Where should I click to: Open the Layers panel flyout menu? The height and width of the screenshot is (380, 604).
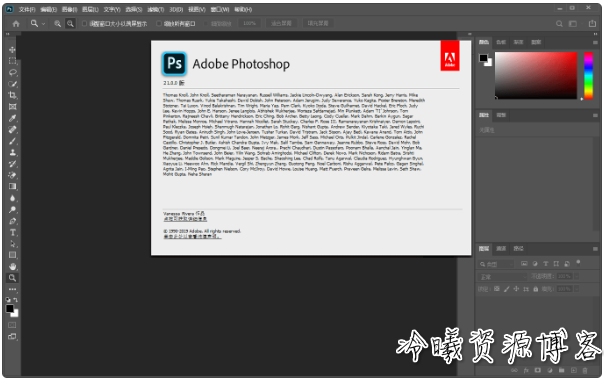pyautogui.click(x=595, y=249)
